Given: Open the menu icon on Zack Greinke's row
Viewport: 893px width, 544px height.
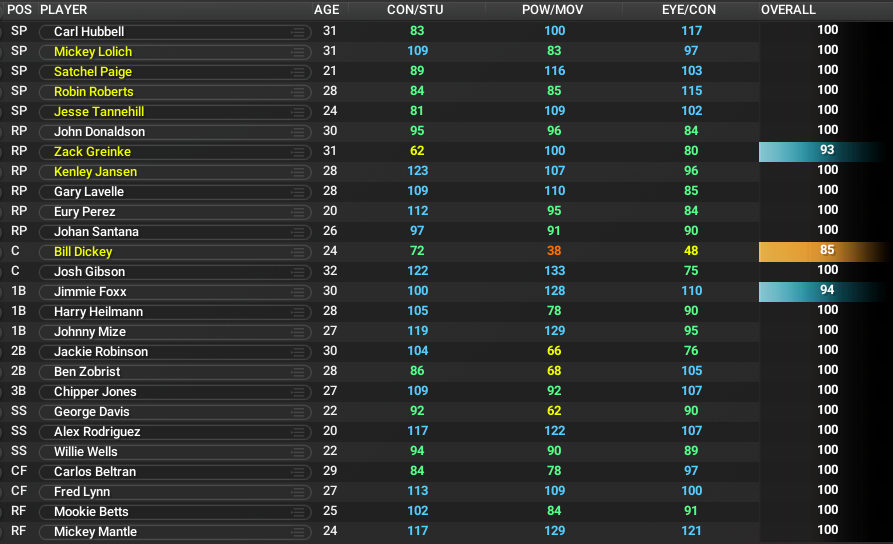Looking at the screenshot, I should click(298, 152).
